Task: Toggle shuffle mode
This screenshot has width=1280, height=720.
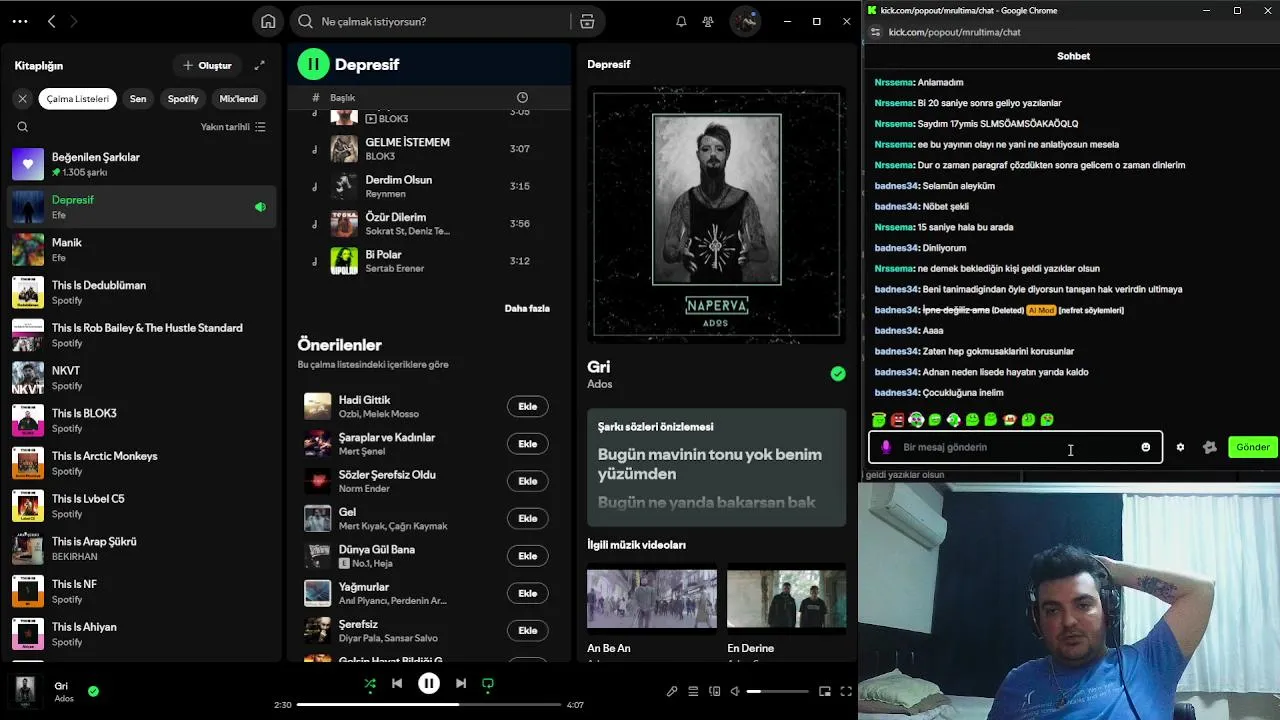Action: [370, 684]
